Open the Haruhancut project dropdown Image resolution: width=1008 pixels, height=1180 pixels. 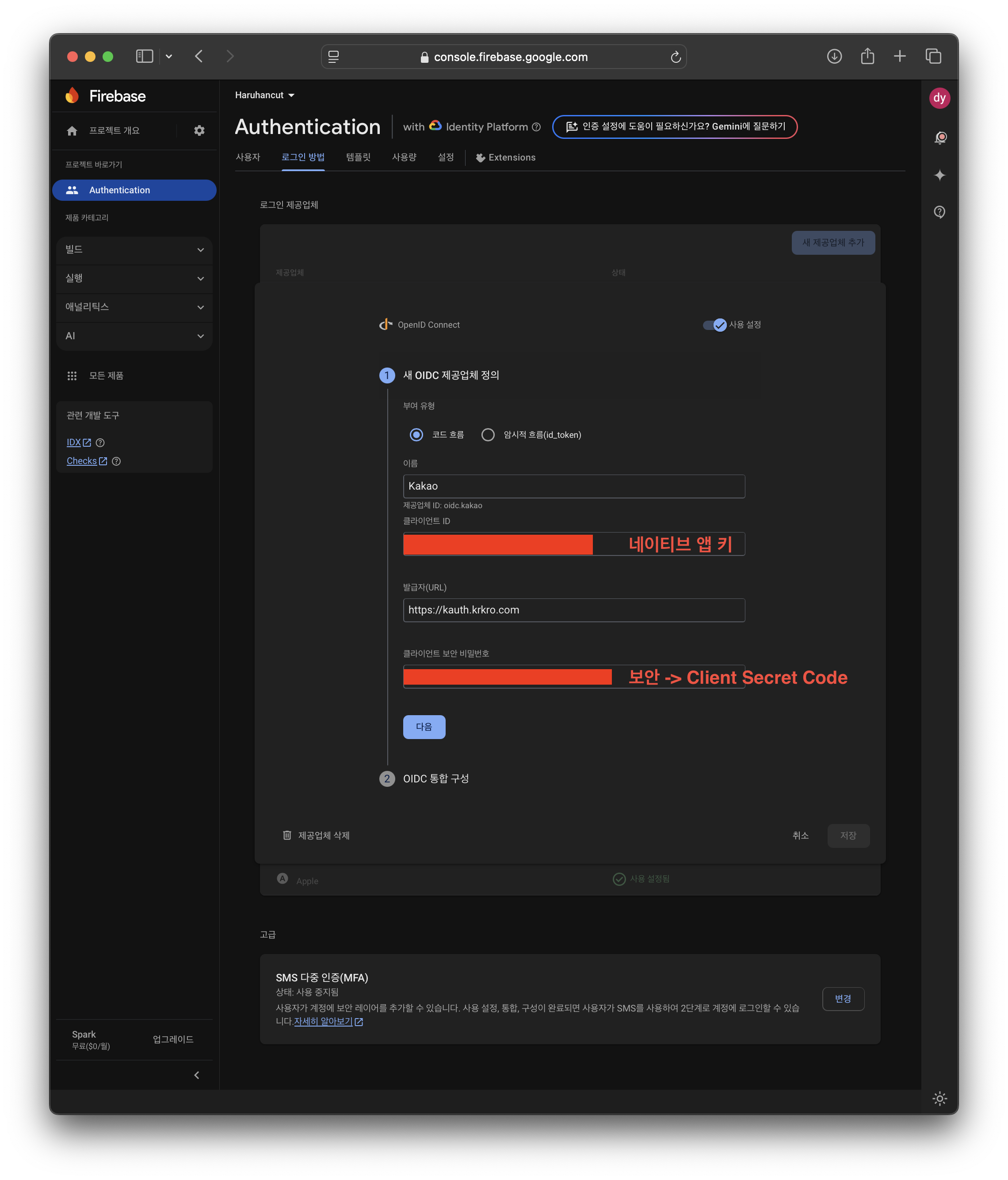[x=265, y=95]
